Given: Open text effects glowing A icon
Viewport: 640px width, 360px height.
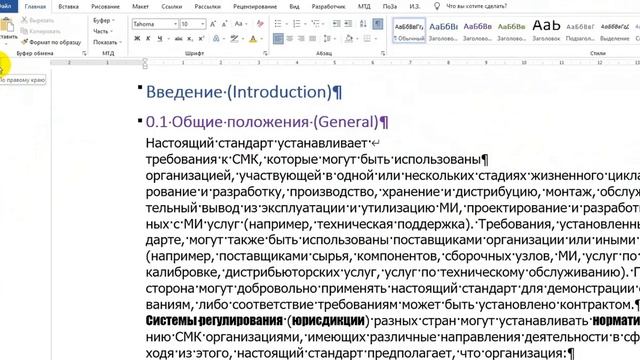Looking at the screenshot, I should click(216, 39).
